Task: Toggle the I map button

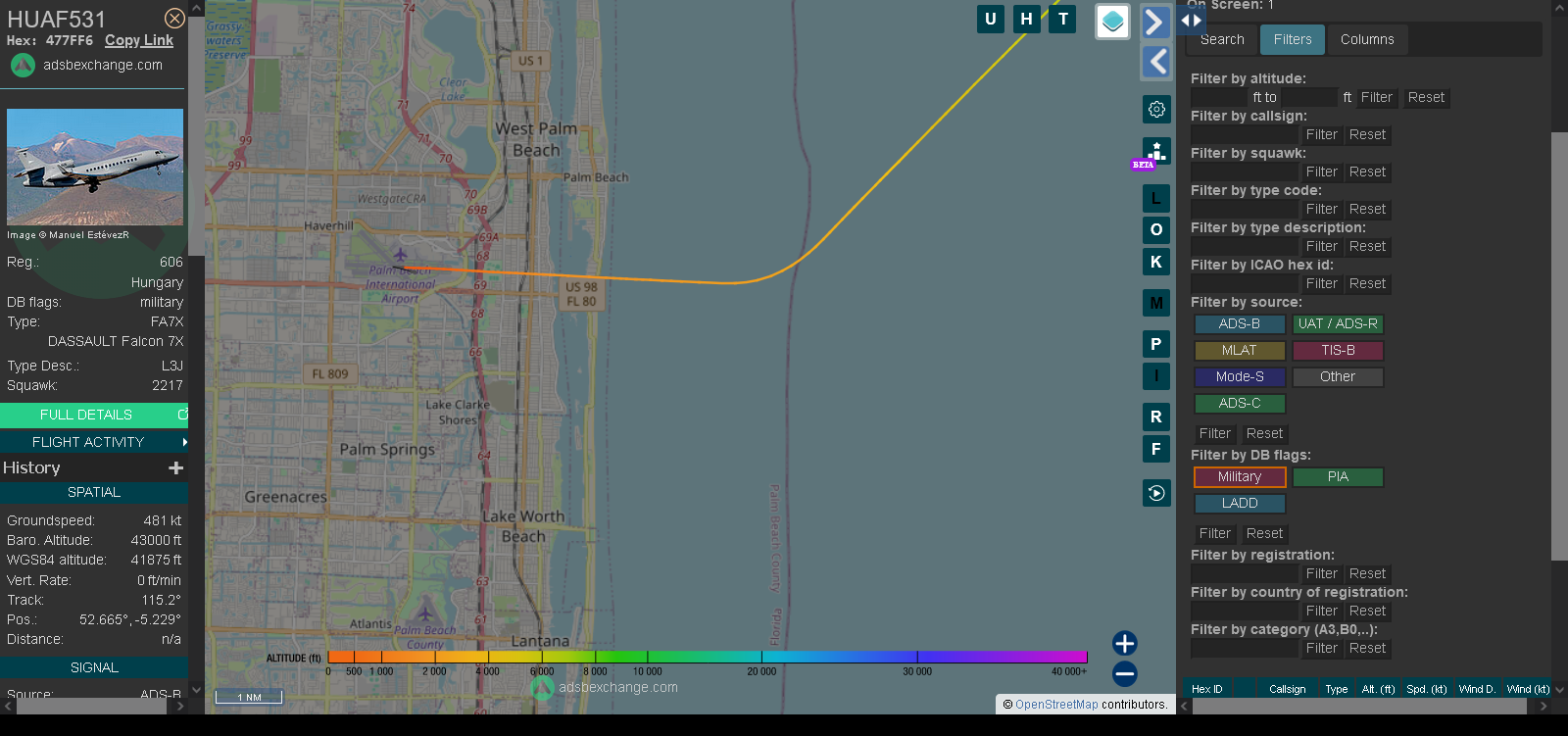Action: point(1156,375)
